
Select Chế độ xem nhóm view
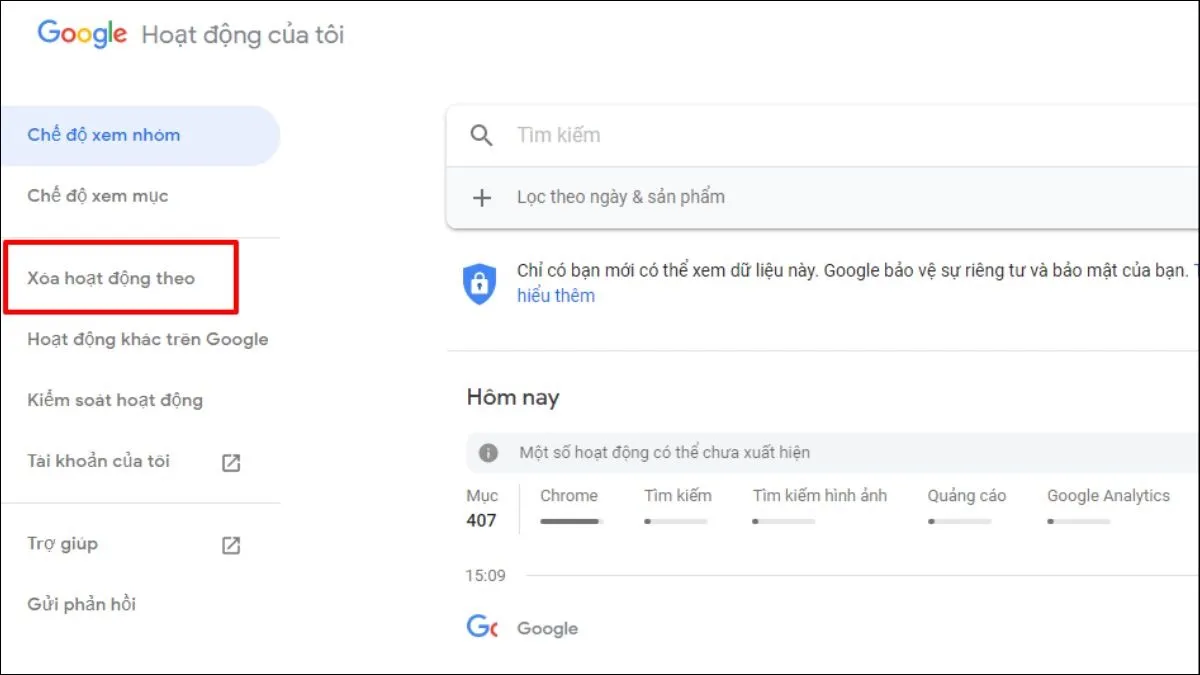(104, 135)
